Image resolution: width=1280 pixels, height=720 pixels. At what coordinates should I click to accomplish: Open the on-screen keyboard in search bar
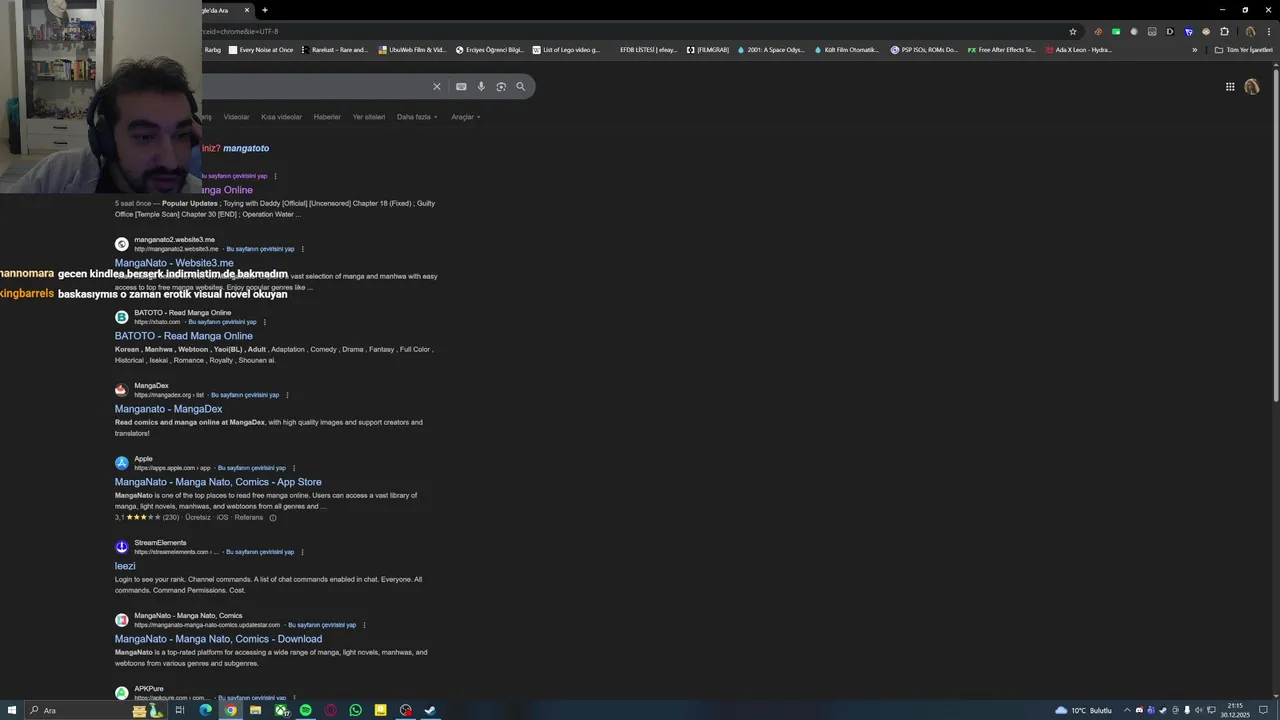(x=461, y=87)
